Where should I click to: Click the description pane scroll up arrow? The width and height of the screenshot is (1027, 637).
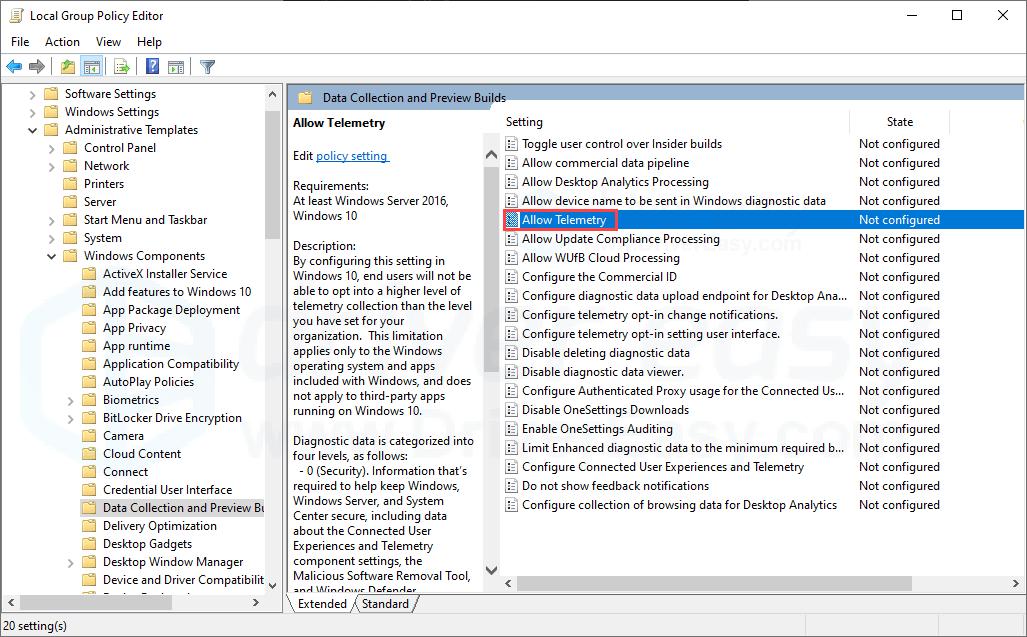coord(491,155)
